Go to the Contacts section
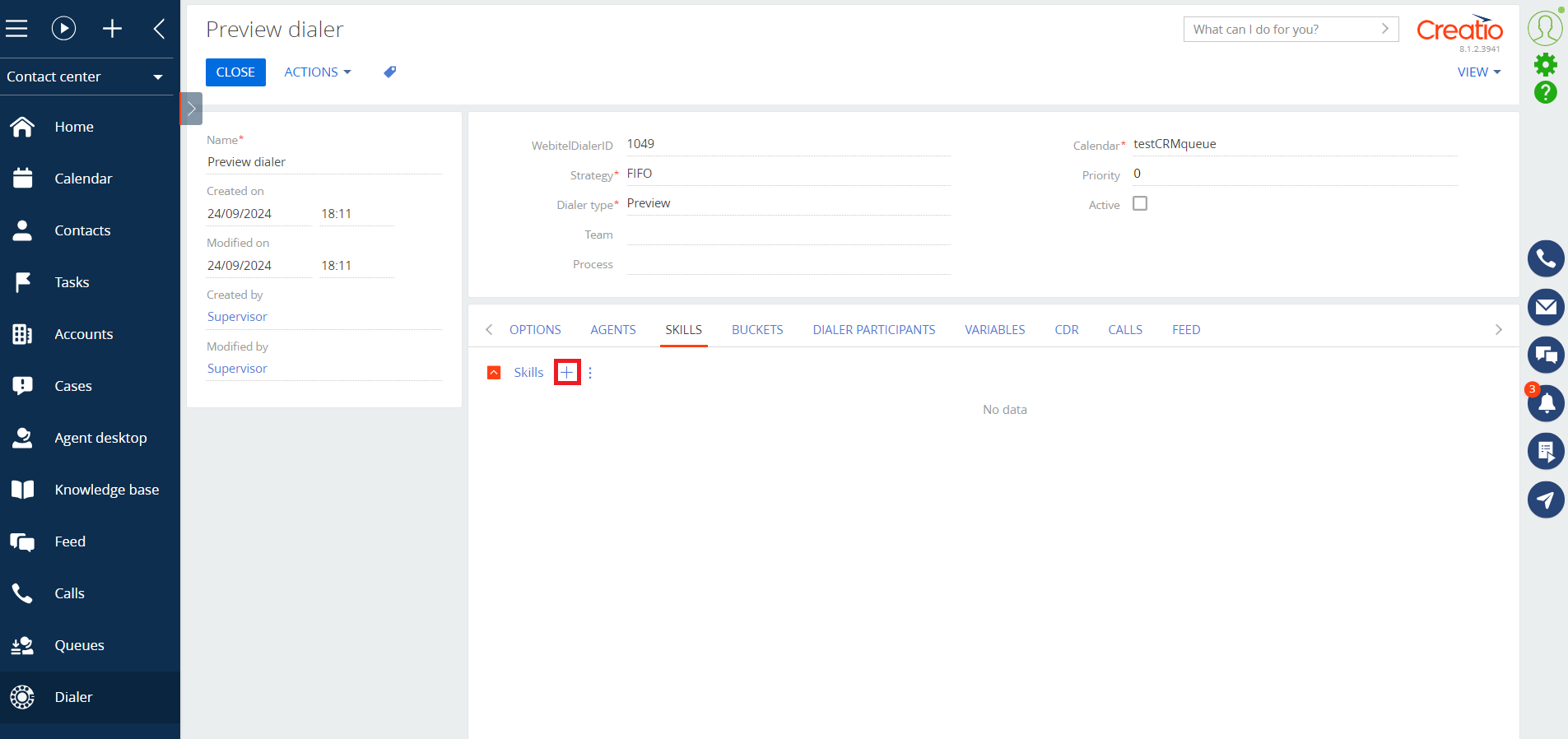 [x=90, y=230]
